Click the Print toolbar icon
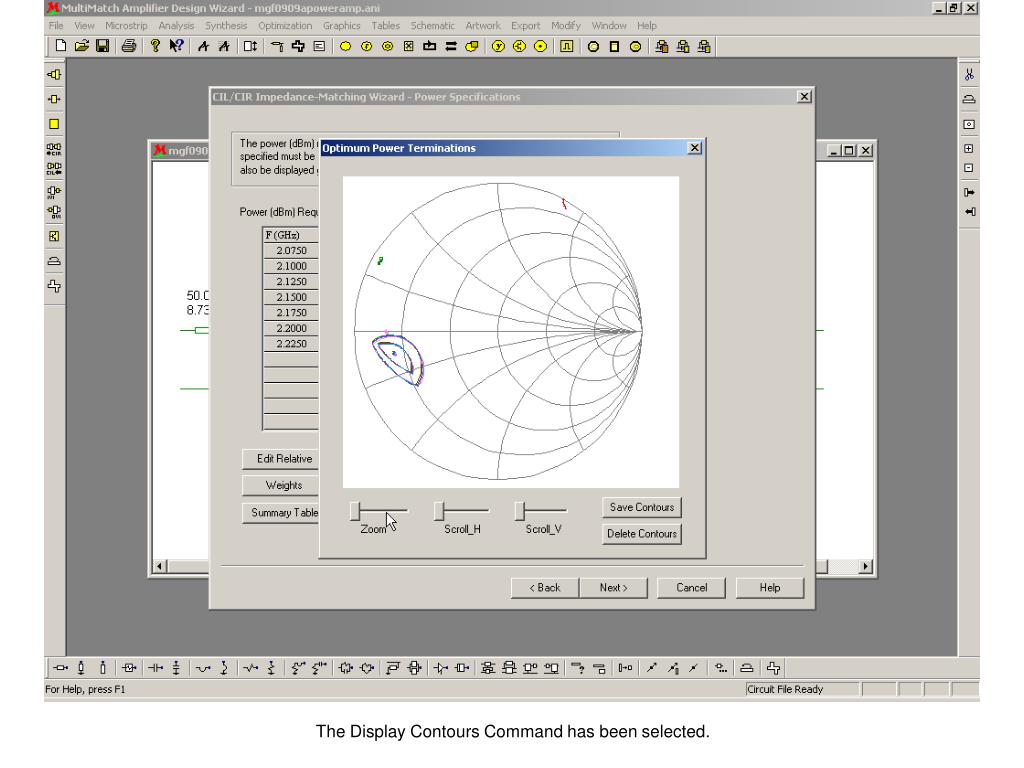The height and width of the screenshot is (768, 1024). (x=129, y=46)
